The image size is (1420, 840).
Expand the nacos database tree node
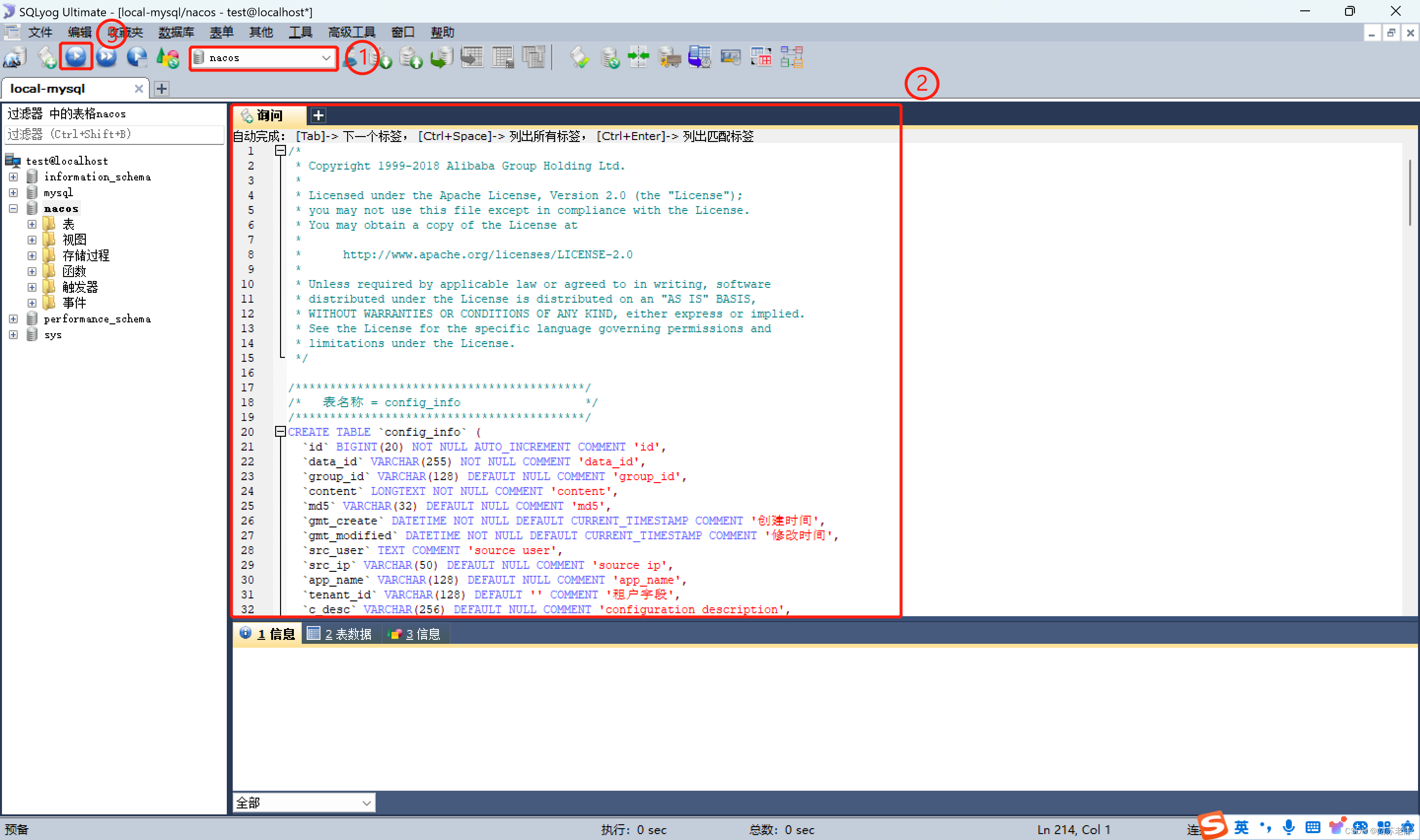click(13, 207)
